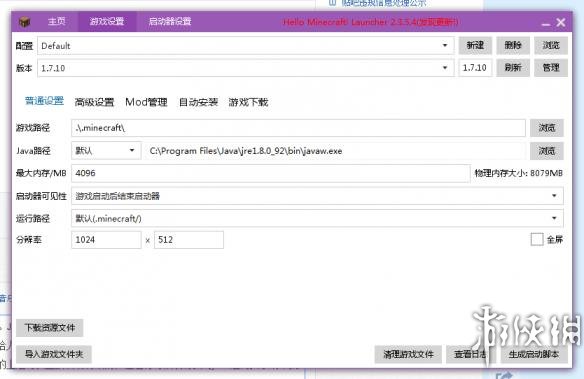584x379 pixels.
Task: Expand the 运行路径 dropdown
Action: click(x=317, y=219)
